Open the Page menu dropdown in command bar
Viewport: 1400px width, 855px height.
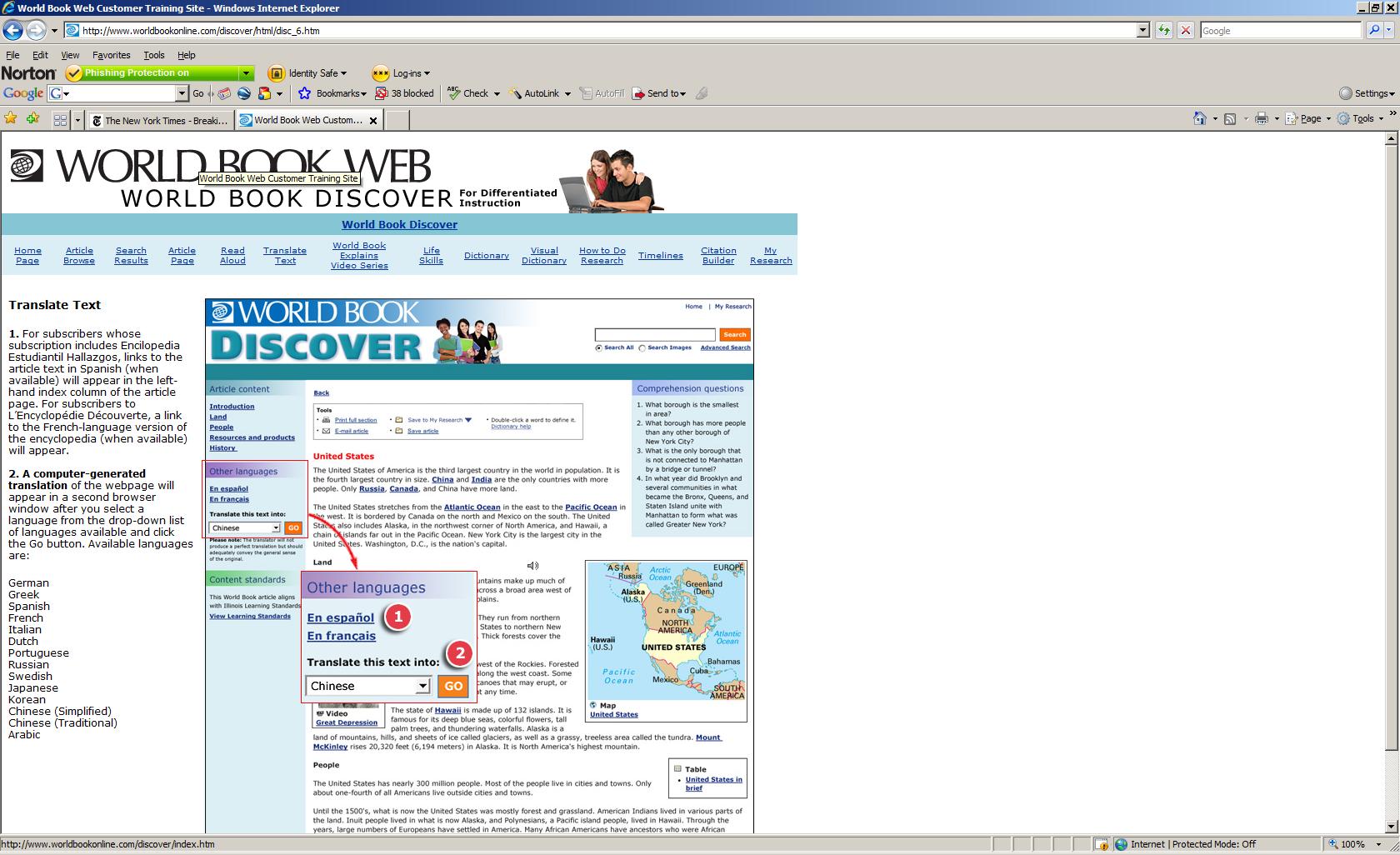[1327, 118]
